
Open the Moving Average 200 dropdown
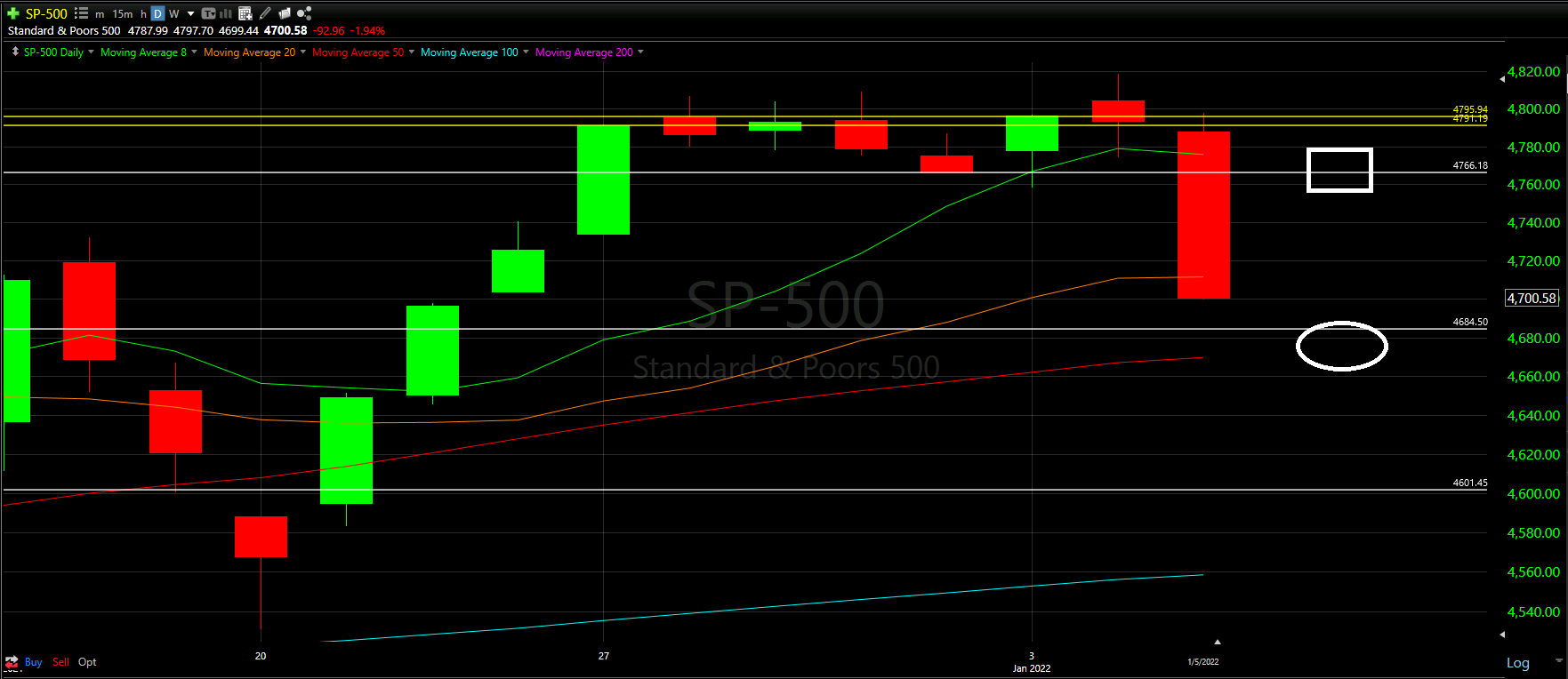click(x=640, y=52)
